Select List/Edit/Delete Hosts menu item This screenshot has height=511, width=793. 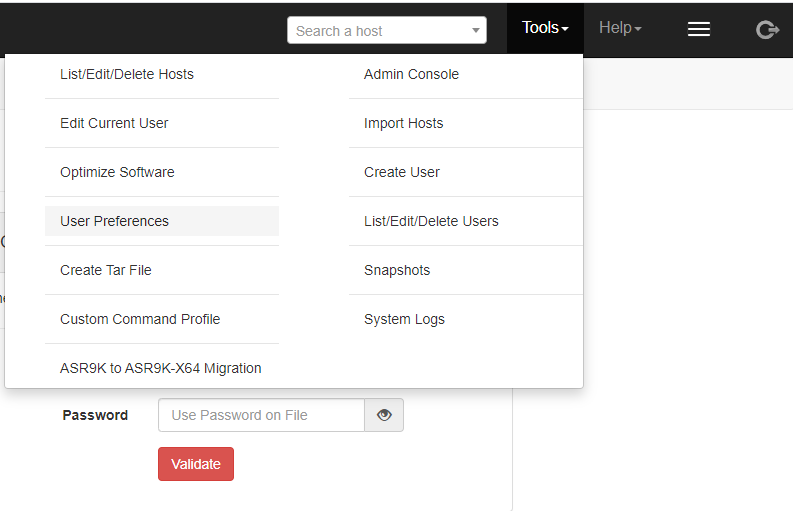127,74
